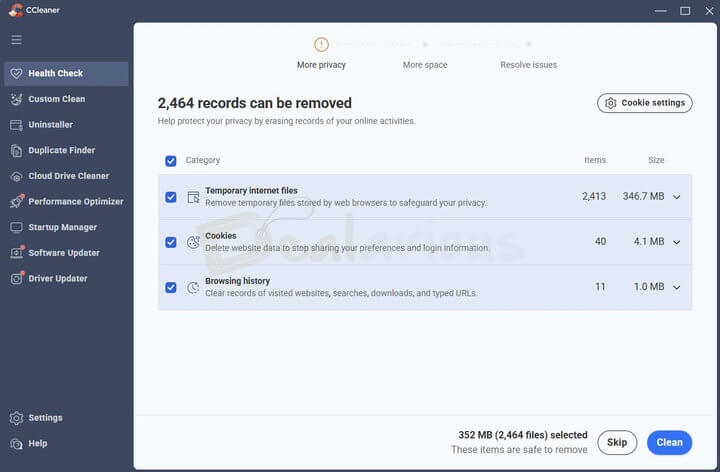Click the Size column header
Viewport: 720px width, 472px height.
(656, 160)
